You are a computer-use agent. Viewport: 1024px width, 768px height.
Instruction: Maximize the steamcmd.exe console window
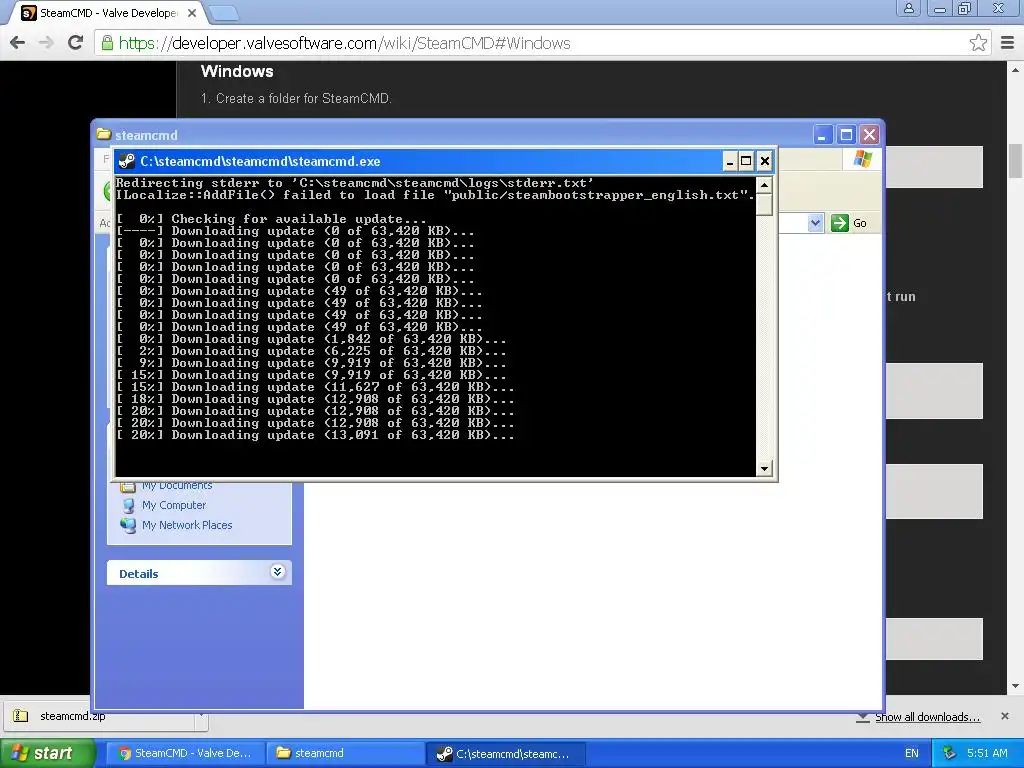tap(746, 161)
